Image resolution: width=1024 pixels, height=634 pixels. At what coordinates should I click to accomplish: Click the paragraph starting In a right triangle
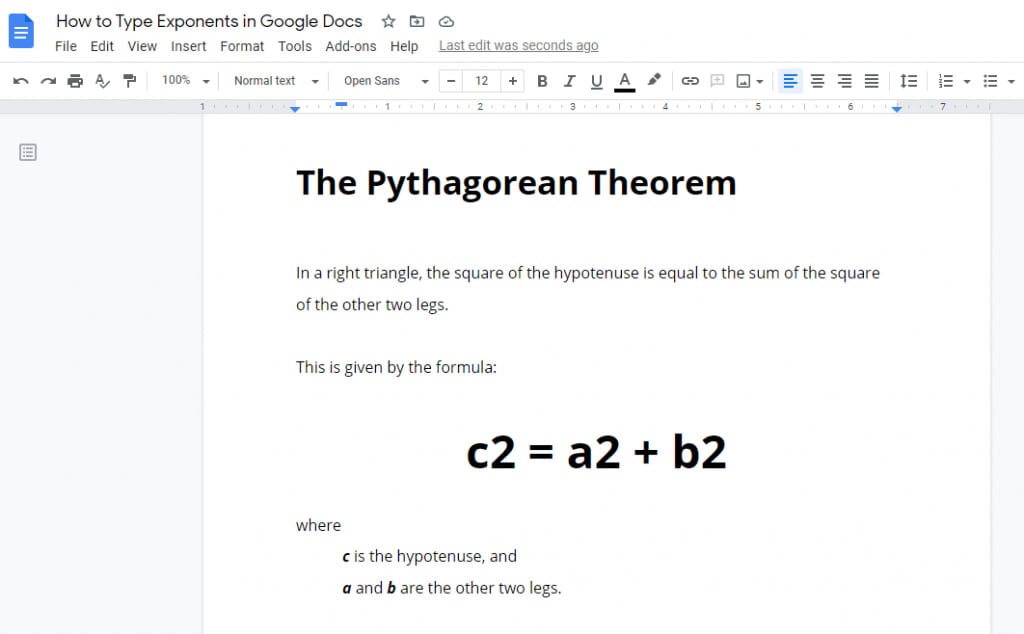coord(588,289)
